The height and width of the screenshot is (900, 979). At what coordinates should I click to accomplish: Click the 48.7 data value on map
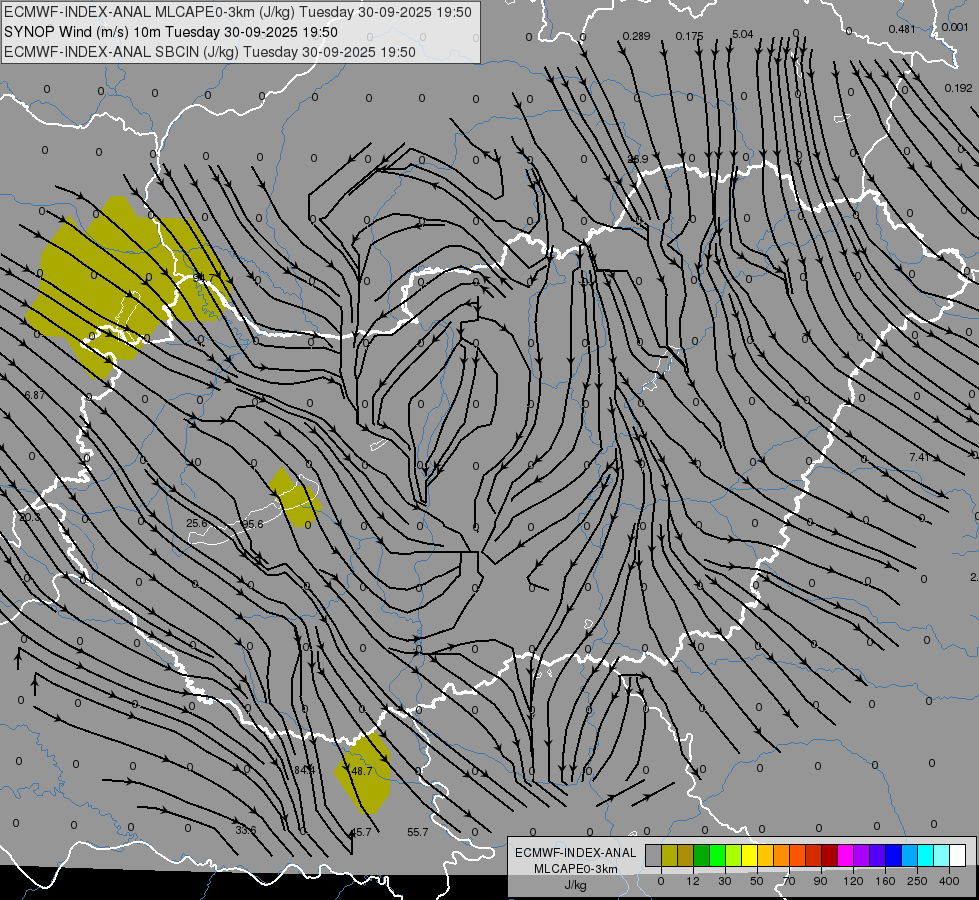click(360, 771)
